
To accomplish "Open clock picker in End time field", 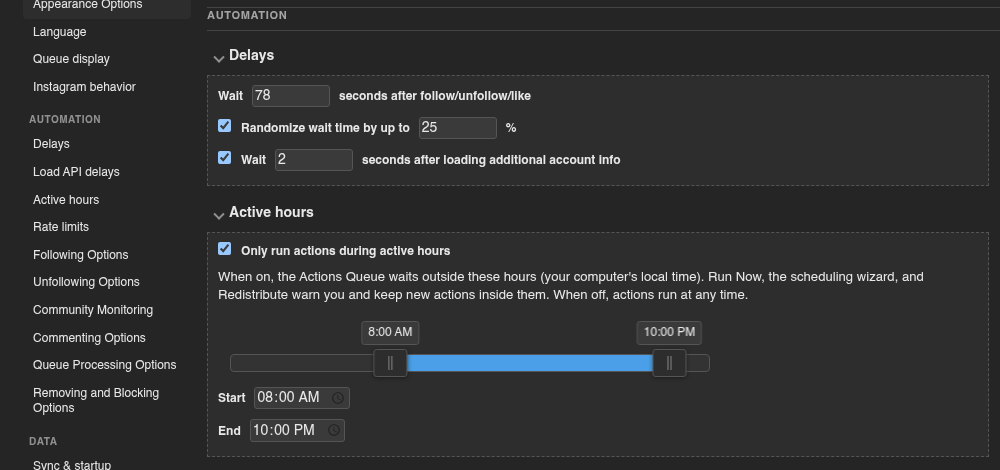I will click(x=334, y=430).
